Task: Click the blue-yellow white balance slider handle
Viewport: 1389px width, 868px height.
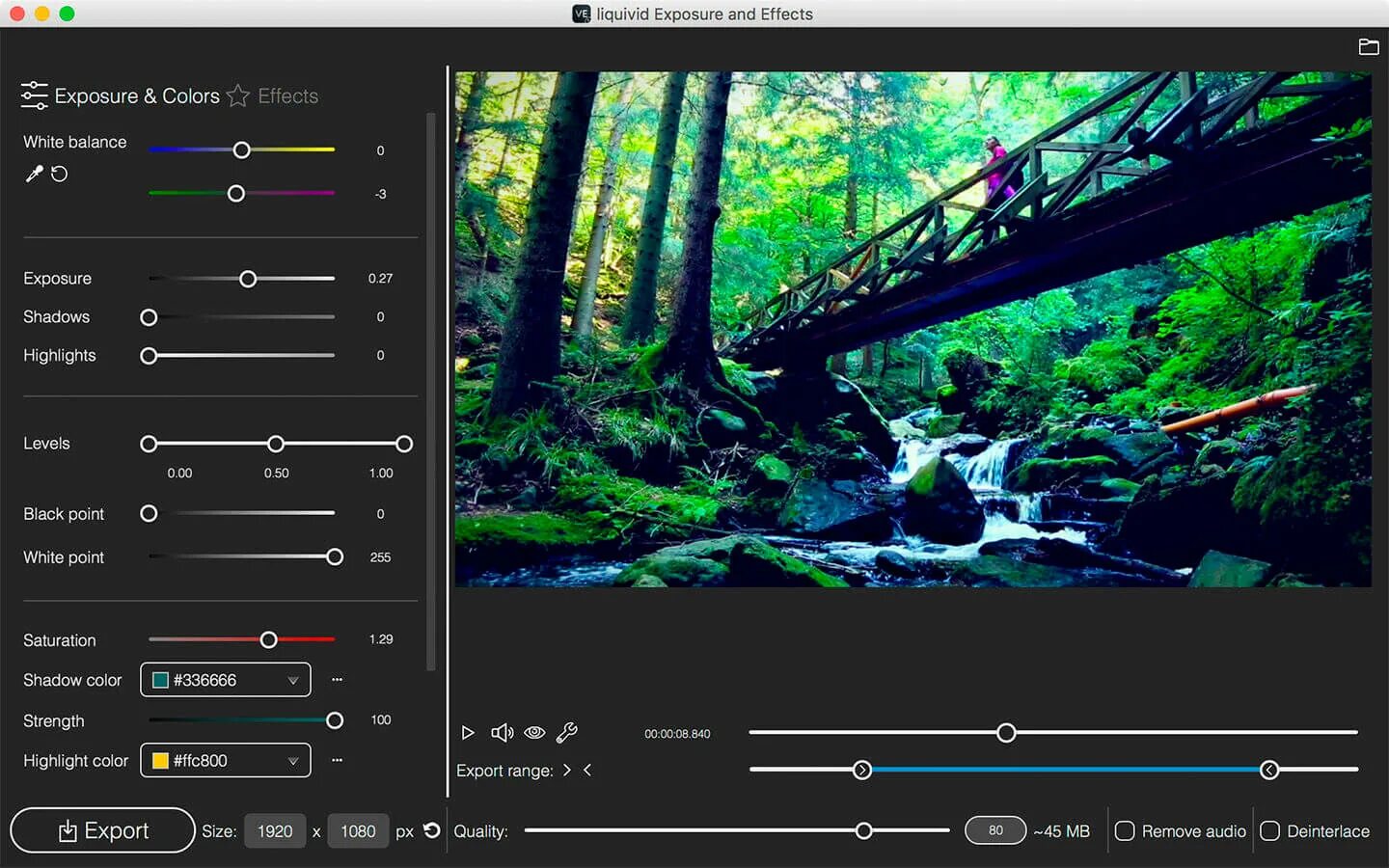Action: tap(242, 150)
